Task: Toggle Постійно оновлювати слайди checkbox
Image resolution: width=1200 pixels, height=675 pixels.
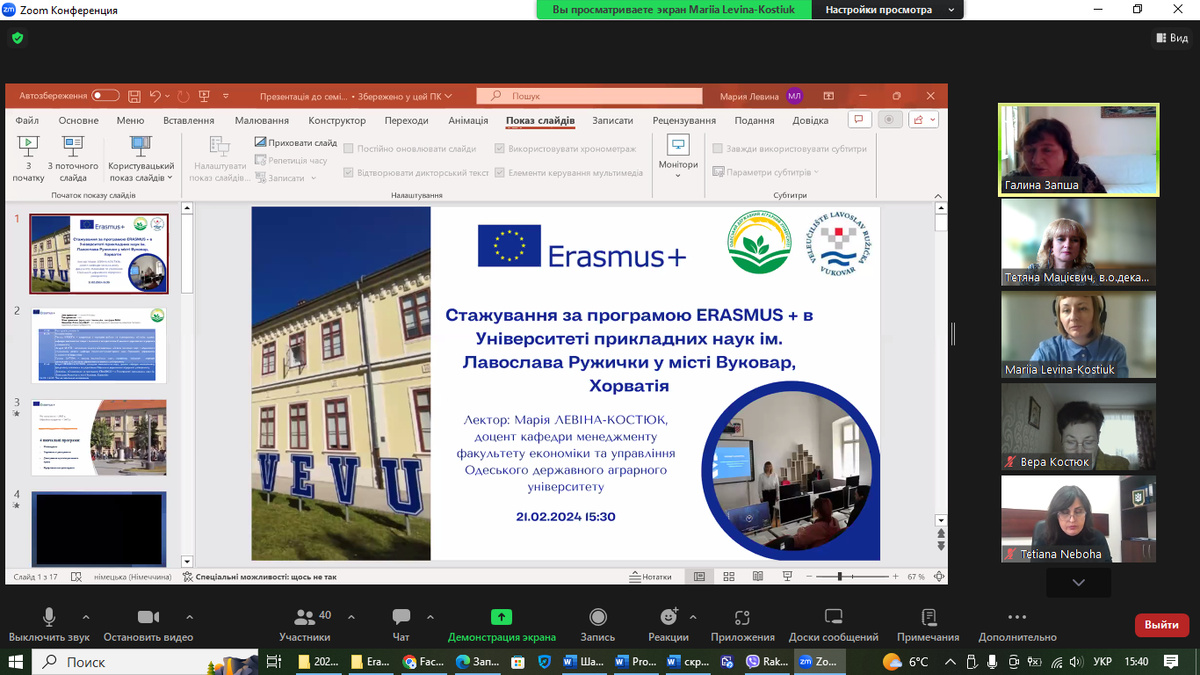Action: click(349, 148)
